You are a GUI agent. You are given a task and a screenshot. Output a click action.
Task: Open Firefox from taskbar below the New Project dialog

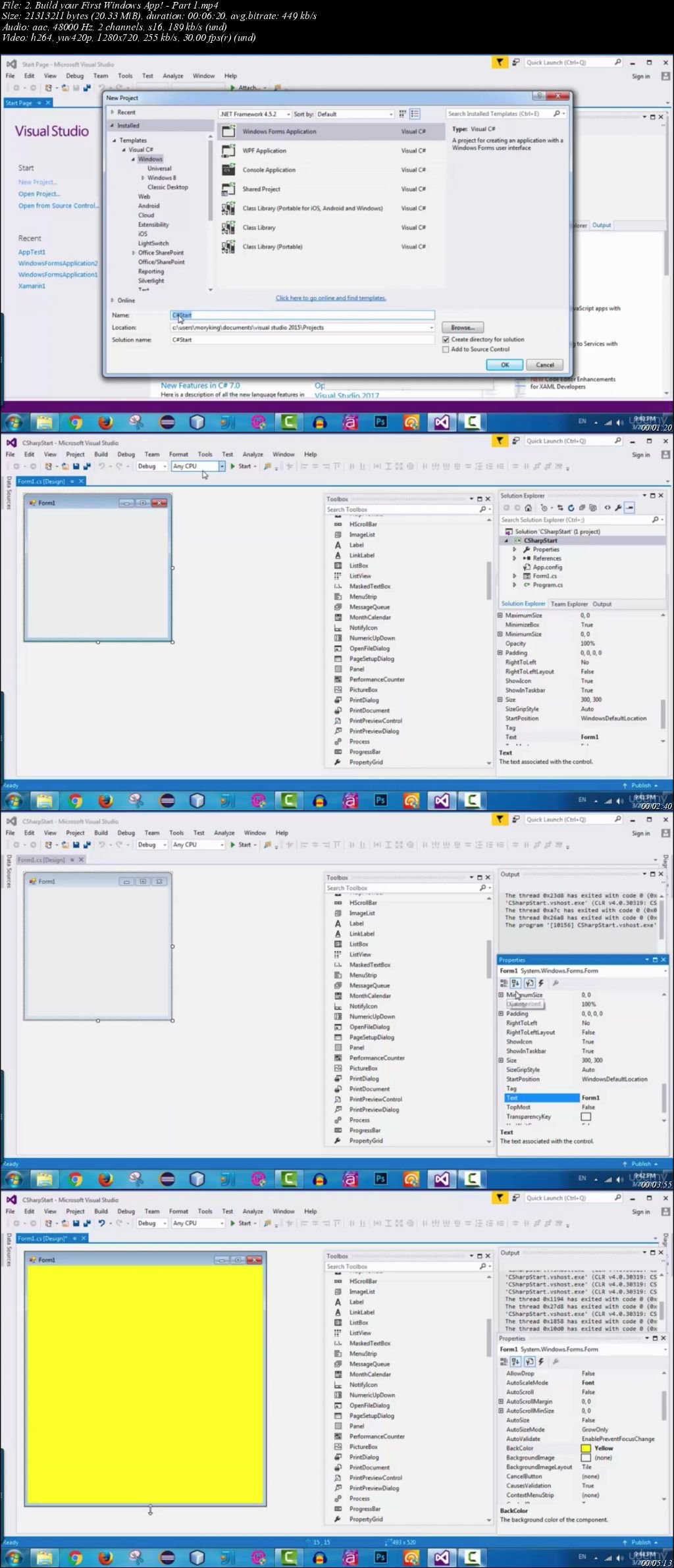click(106, 422)
